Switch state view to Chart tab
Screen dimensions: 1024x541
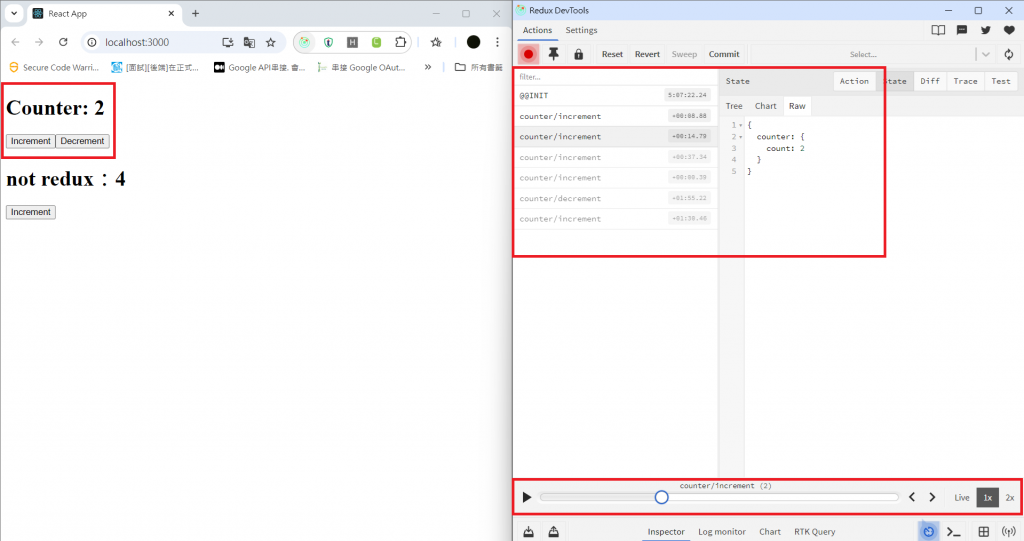[x=765, y=106]
